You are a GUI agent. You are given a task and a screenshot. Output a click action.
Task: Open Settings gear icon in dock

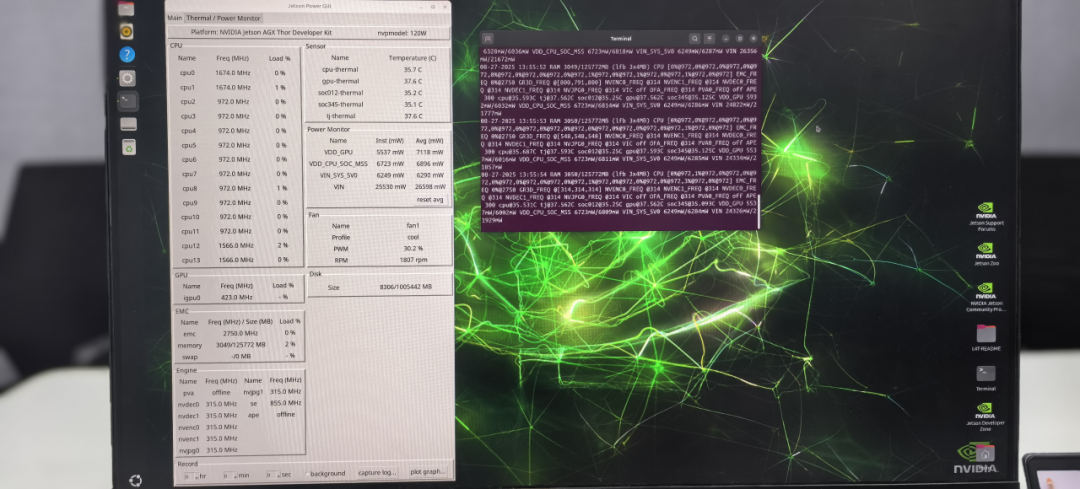[127, 78]
